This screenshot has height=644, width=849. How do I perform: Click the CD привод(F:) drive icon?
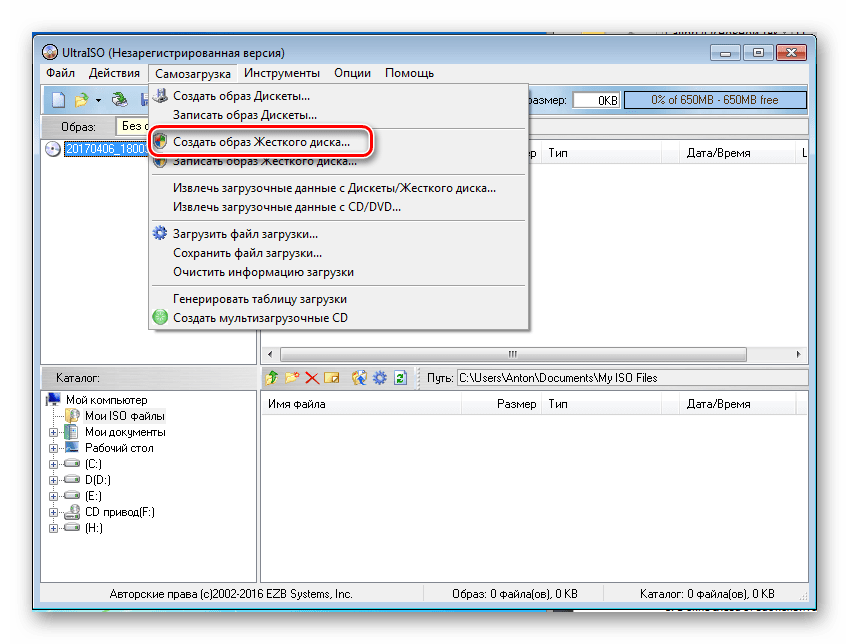(x=71, y=512)
